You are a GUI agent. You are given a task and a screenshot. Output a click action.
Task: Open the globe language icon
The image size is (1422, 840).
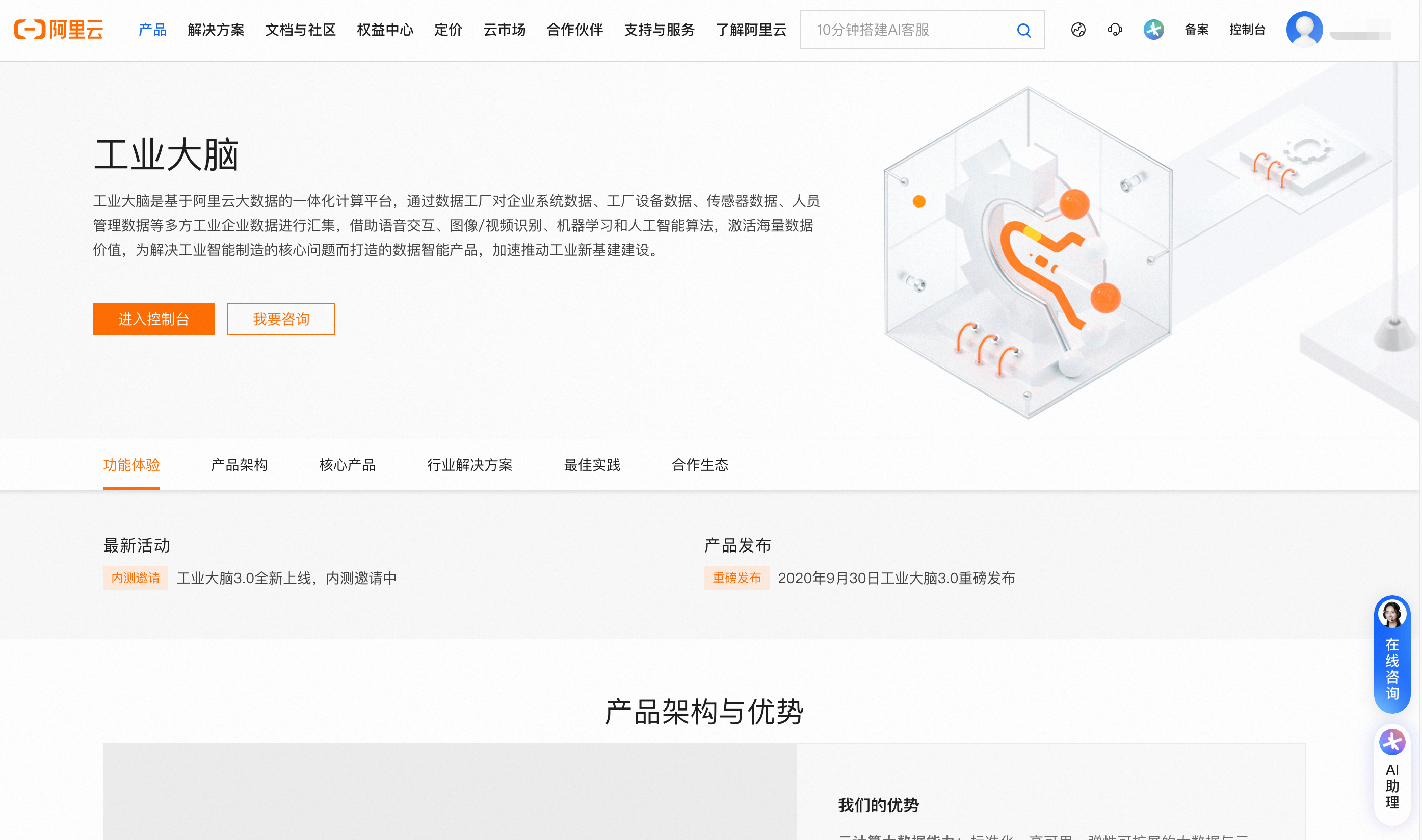point(1078,30)
